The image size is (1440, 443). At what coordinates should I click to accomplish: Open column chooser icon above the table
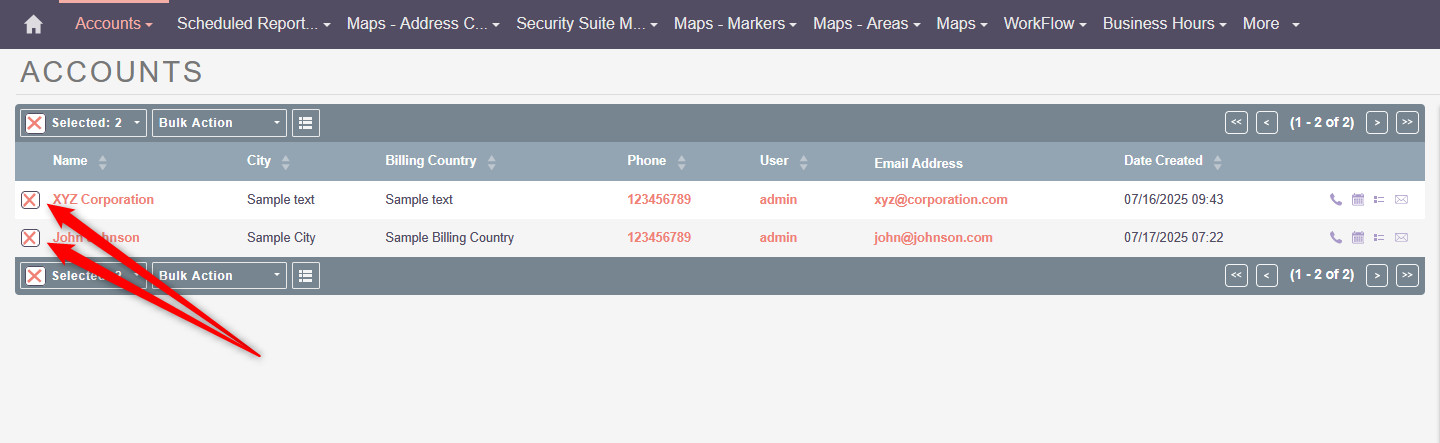coord(306,123)
